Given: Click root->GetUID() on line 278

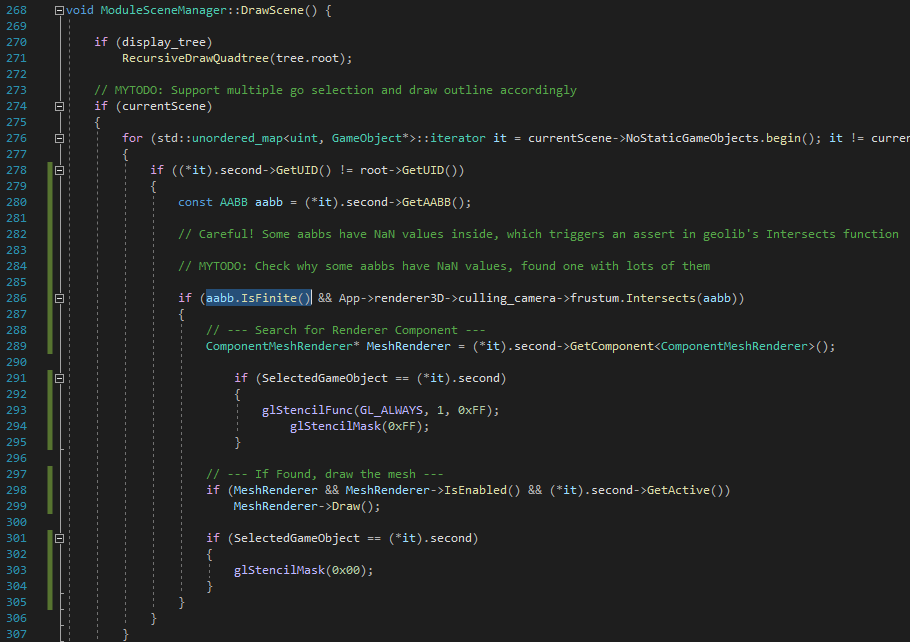Looking at the screenshot, I should click(409, 170).
